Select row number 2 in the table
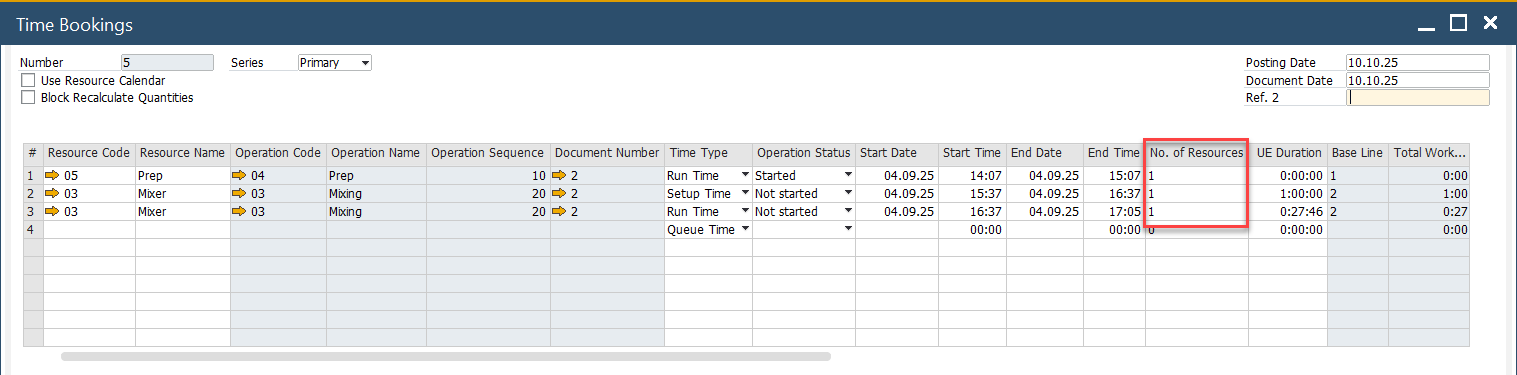 click(33, 193)
